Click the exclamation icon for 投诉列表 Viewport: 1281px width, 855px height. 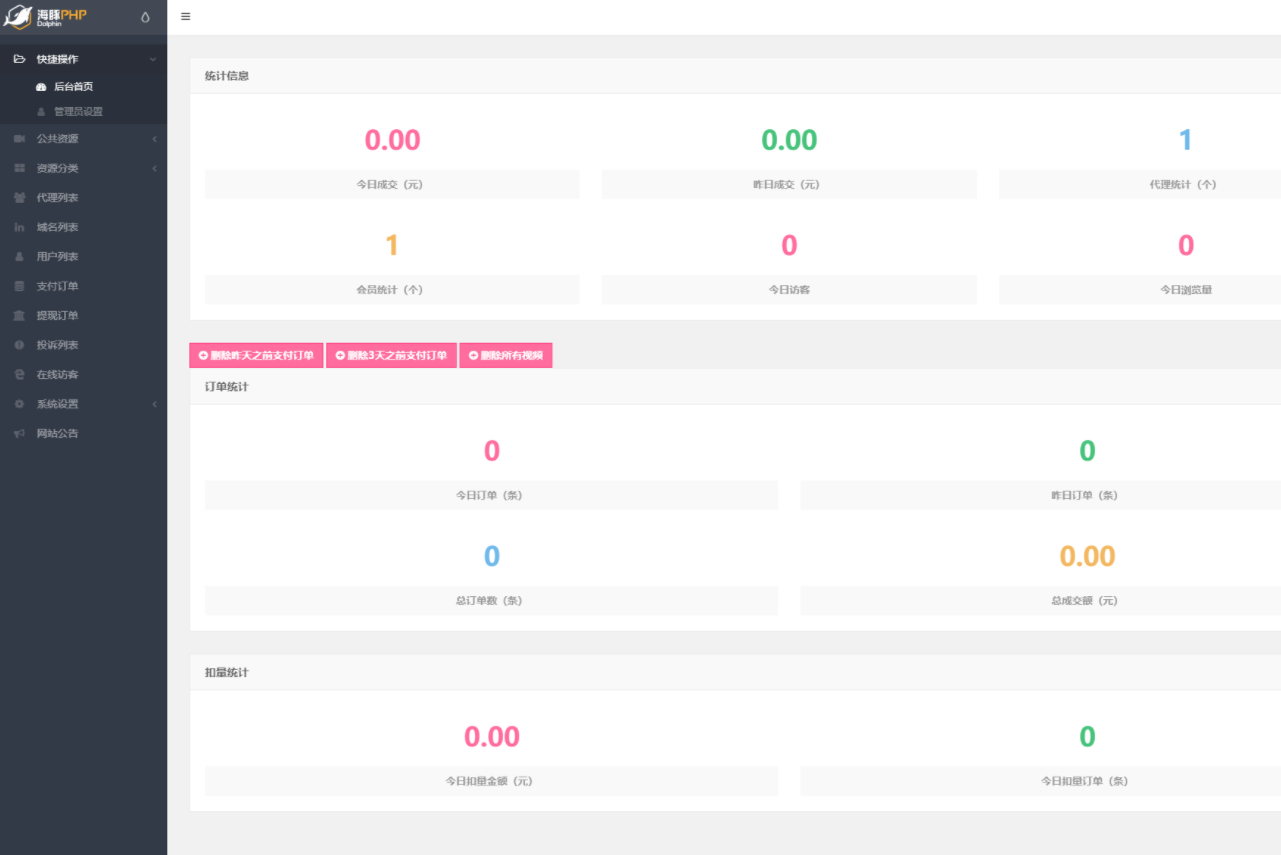(x=19, y=345)
